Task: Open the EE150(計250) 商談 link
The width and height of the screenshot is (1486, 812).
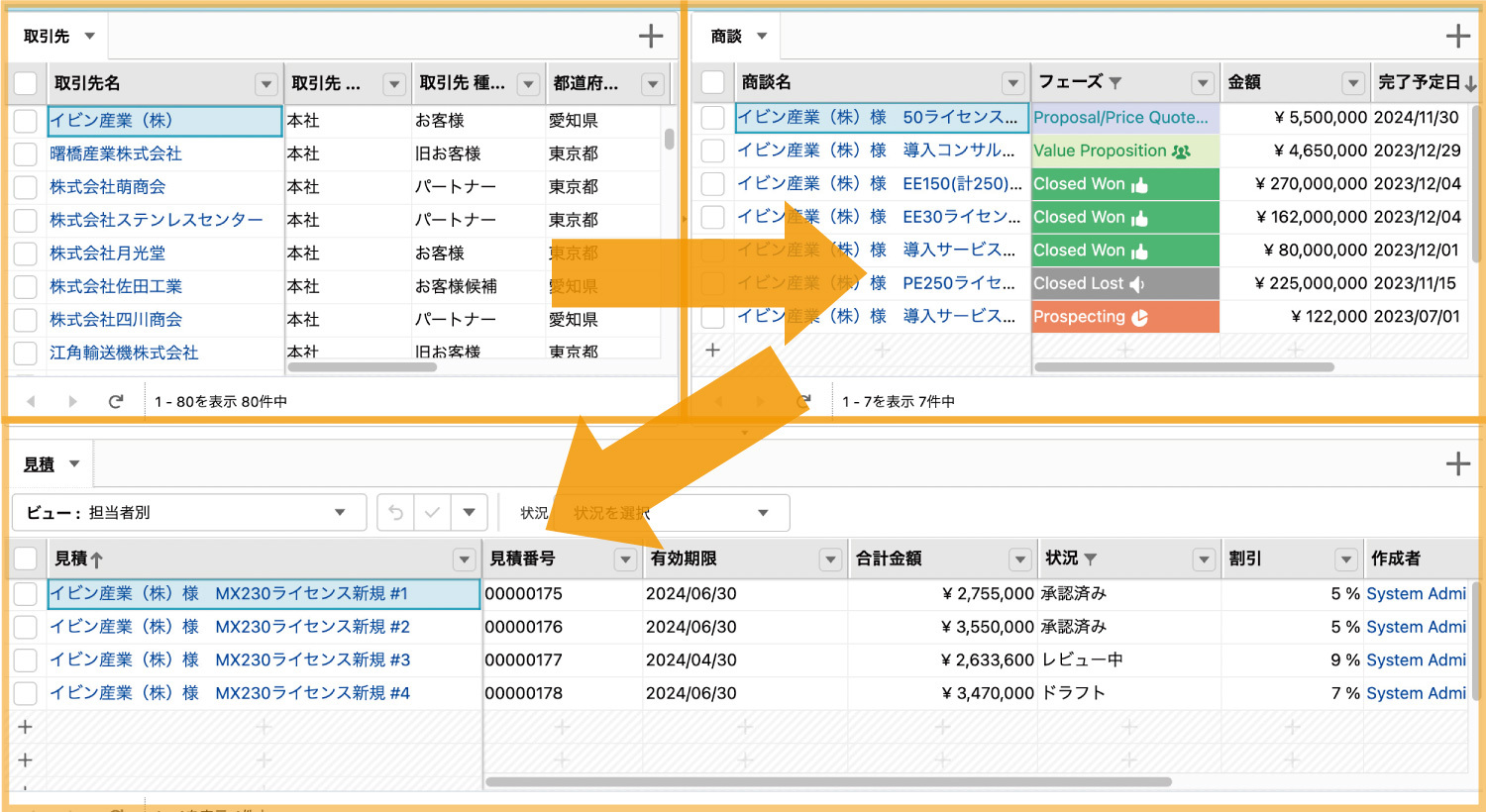Action: click(880, 184)
